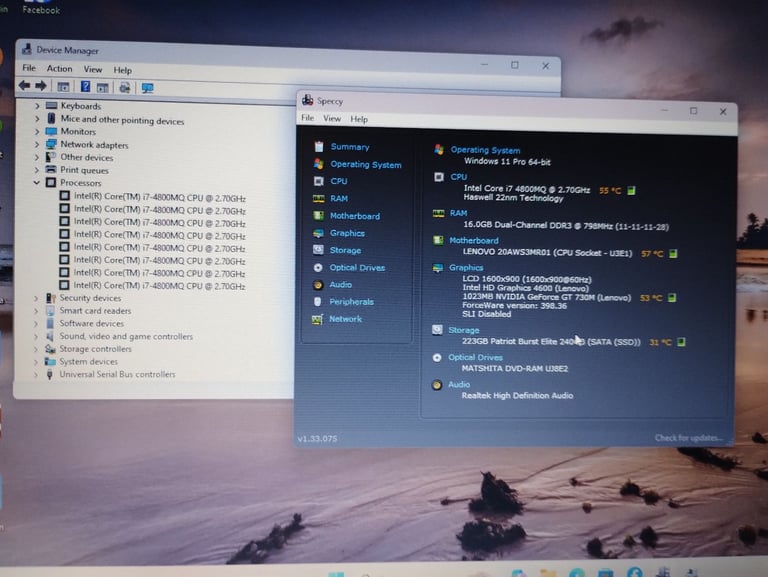
Task: Expand Mice and other pointing devices
Action: 37,119
